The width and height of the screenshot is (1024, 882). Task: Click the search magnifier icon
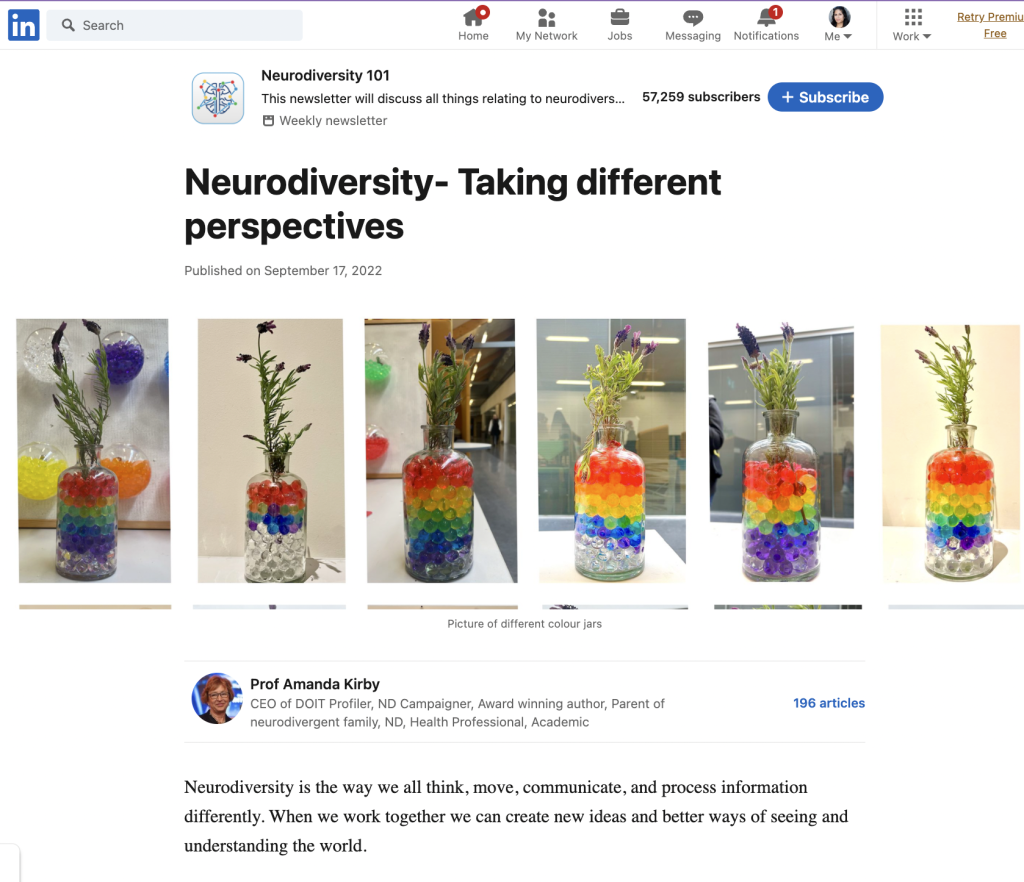[68, 25]
